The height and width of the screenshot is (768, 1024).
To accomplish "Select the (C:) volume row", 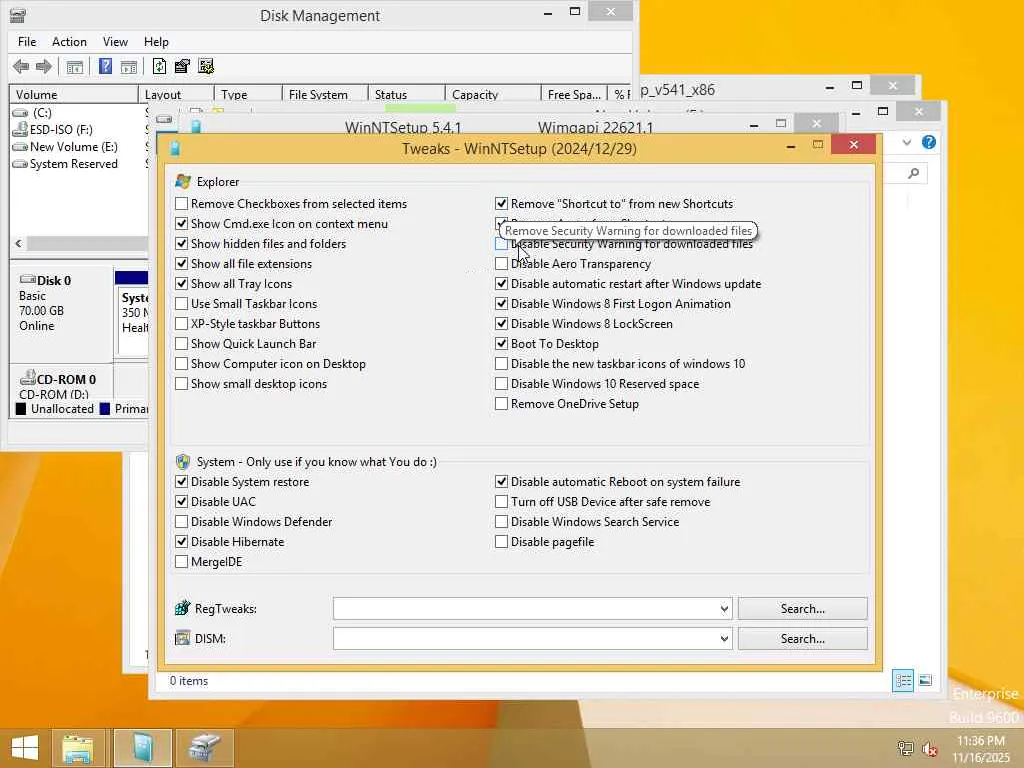I will pyautogui.click(x=42, y=112).
